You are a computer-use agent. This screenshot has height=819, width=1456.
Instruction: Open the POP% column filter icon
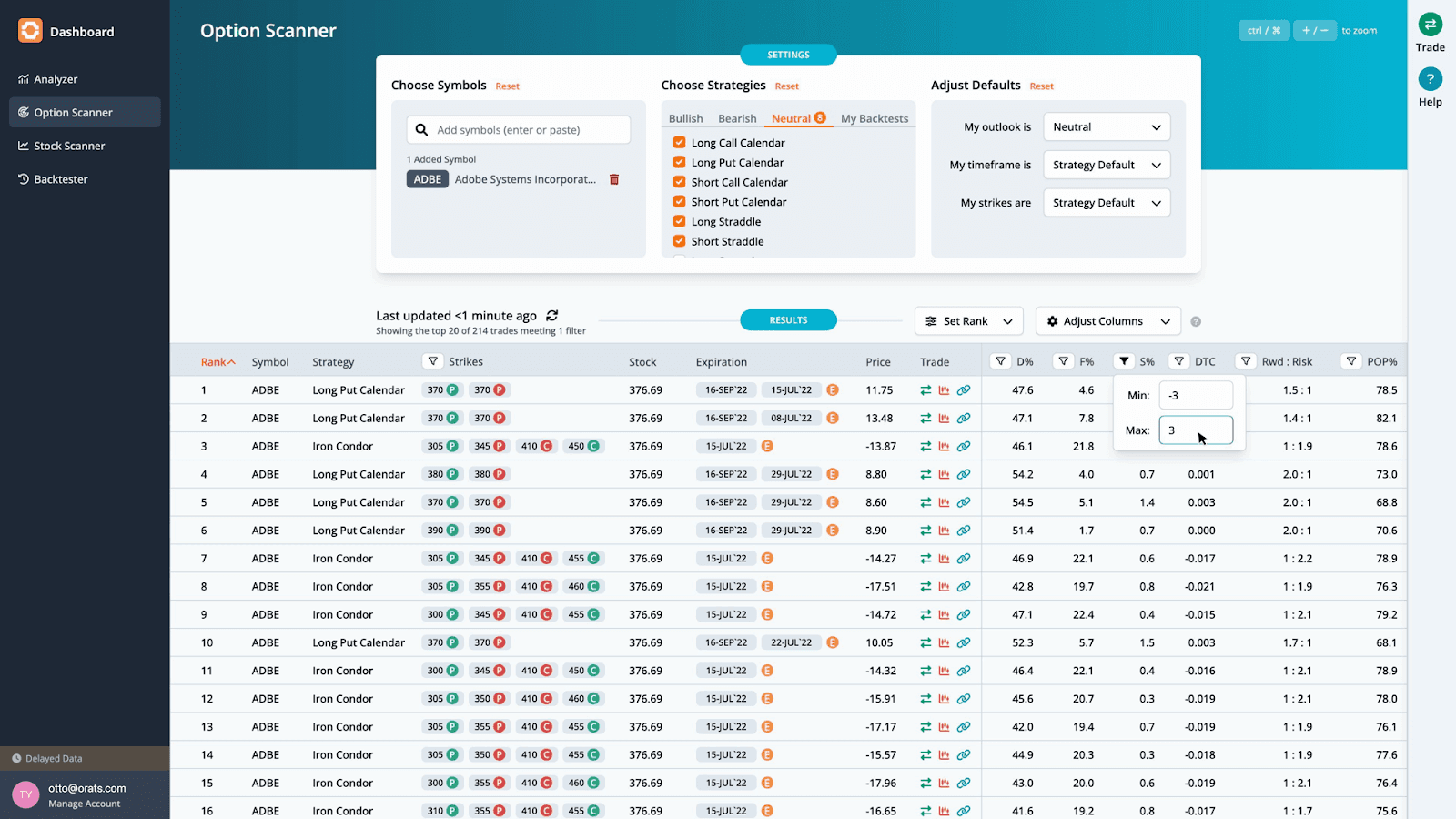(x=1351, y=361)
